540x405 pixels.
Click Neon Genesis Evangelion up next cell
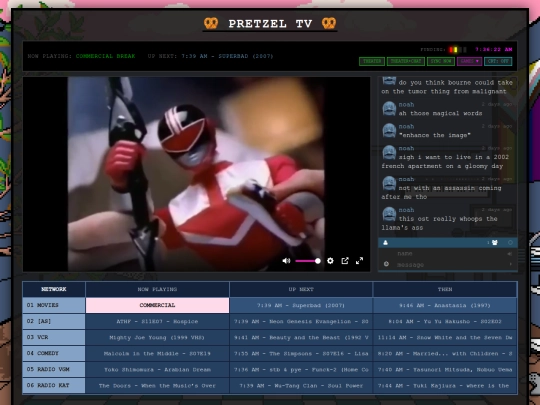point(301,321)
